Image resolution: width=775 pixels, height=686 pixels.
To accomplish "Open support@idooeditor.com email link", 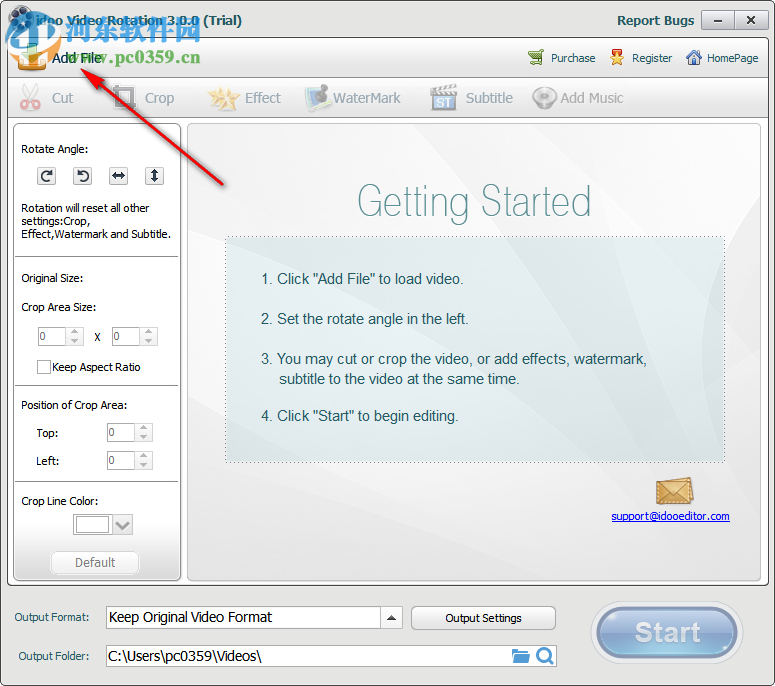I will tap(670, 516).
